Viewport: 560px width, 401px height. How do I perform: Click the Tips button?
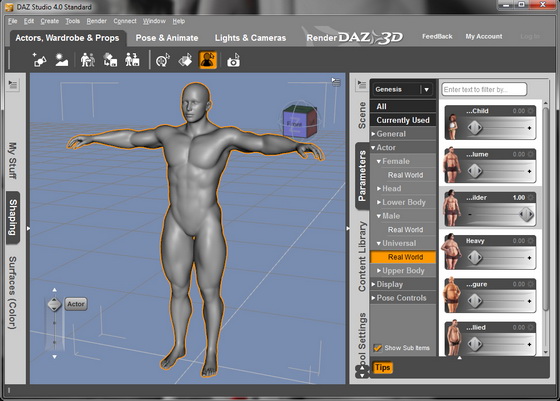[382, 367]
